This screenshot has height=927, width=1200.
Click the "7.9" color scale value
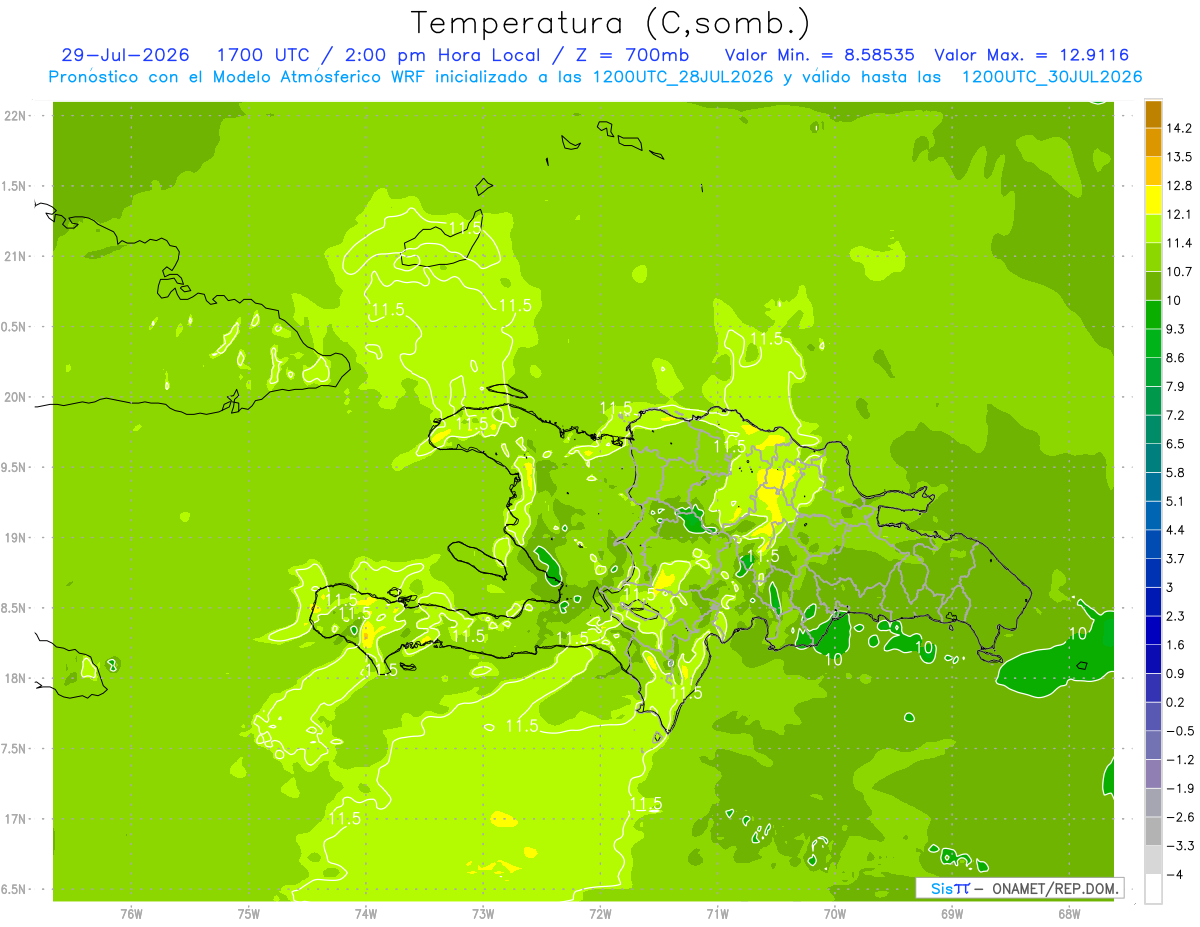(x=1177, y=386)
